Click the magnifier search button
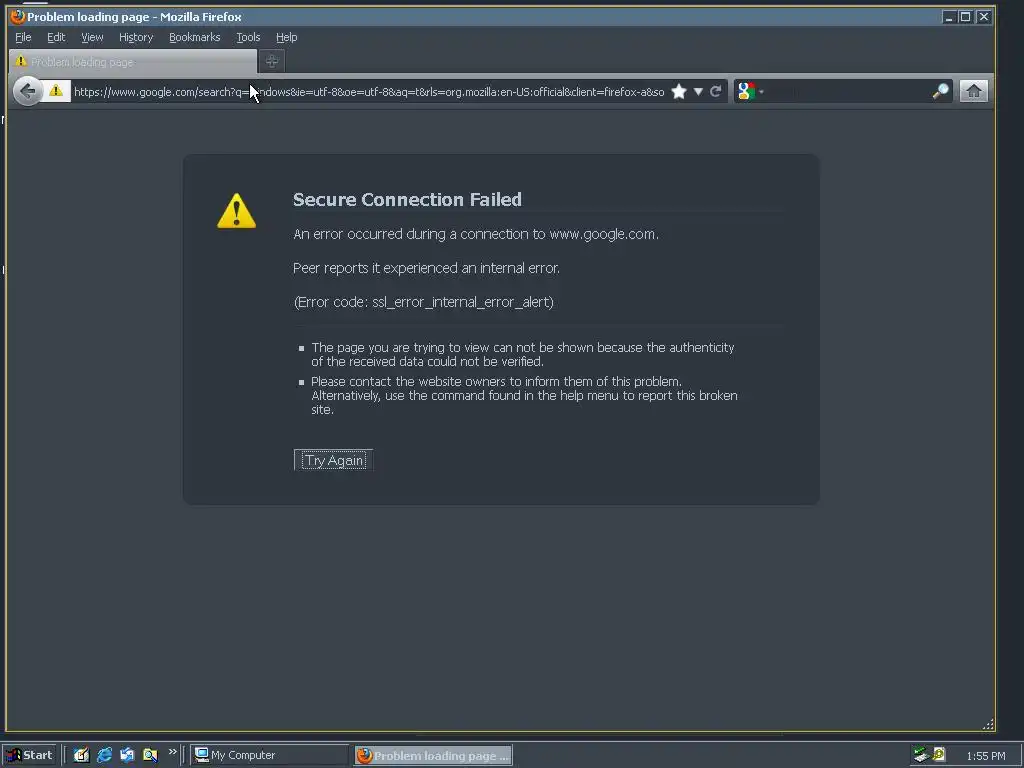 tap(940, 91)
